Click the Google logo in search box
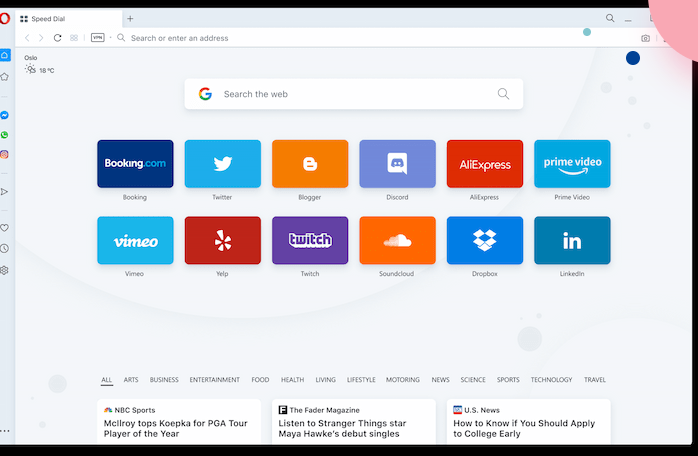The image size is (698, 456). click(x=205, y=94)
